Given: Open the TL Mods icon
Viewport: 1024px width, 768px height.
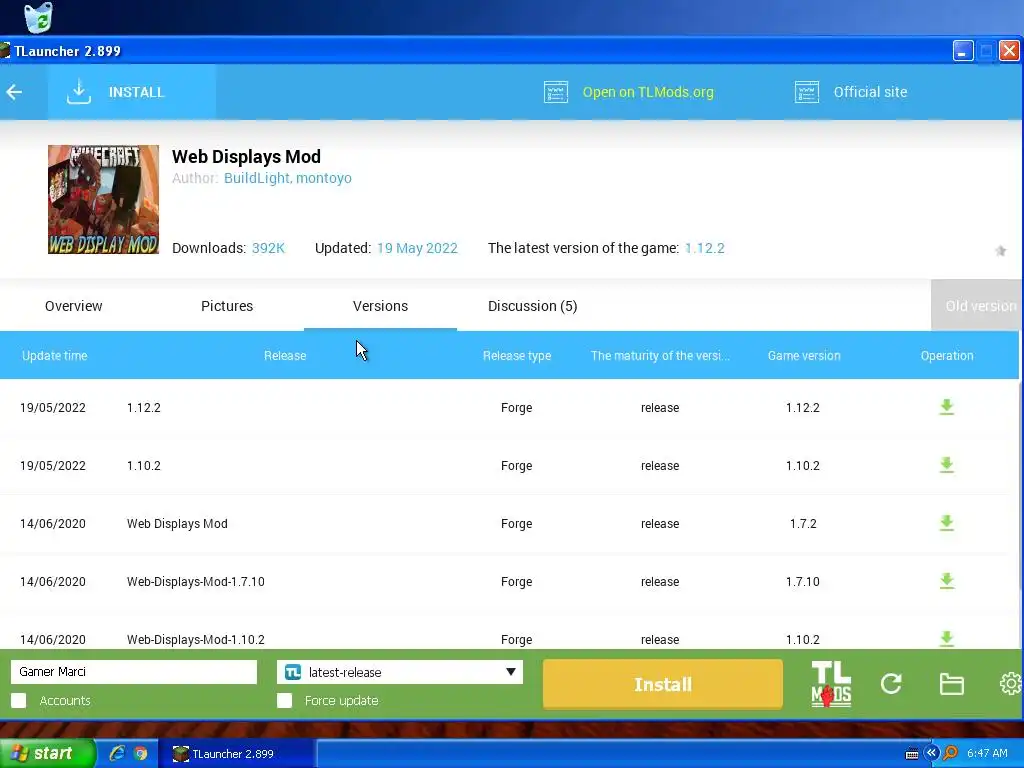Looking at the screenshot, I should pos(831,684).
